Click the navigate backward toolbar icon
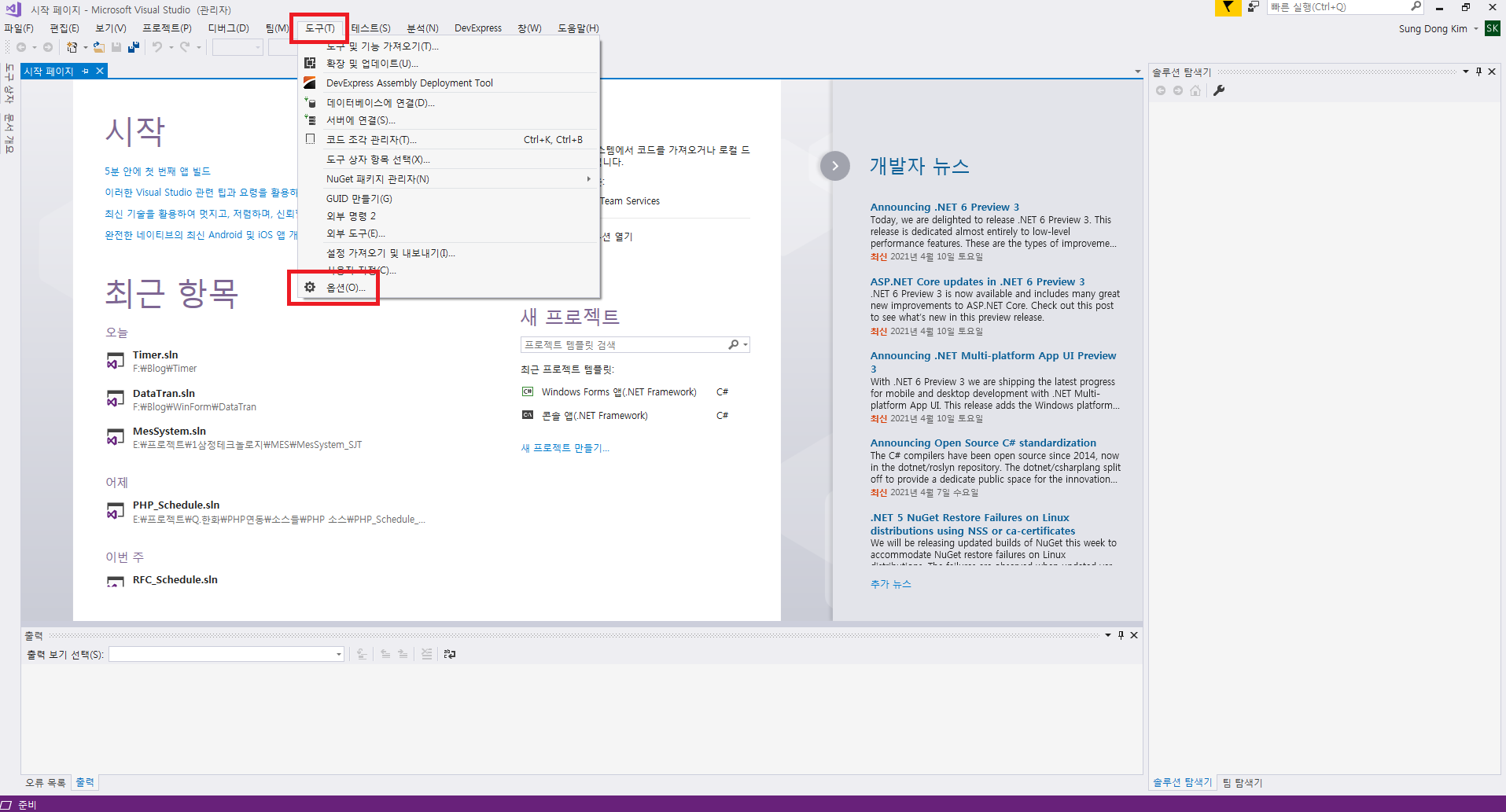This screenshot has width=1506, height=812. (21, 47)
